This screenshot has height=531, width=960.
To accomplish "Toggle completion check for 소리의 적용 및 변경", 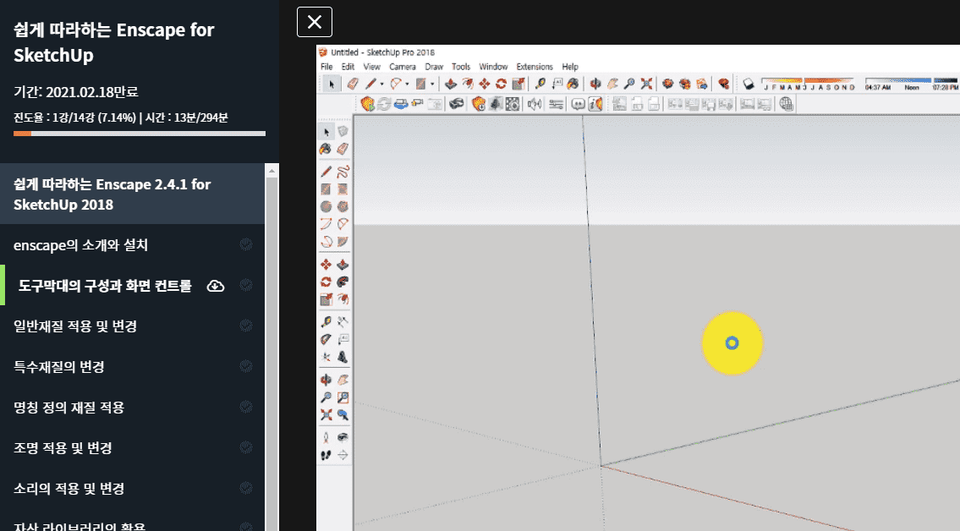I will click(246, 488).
